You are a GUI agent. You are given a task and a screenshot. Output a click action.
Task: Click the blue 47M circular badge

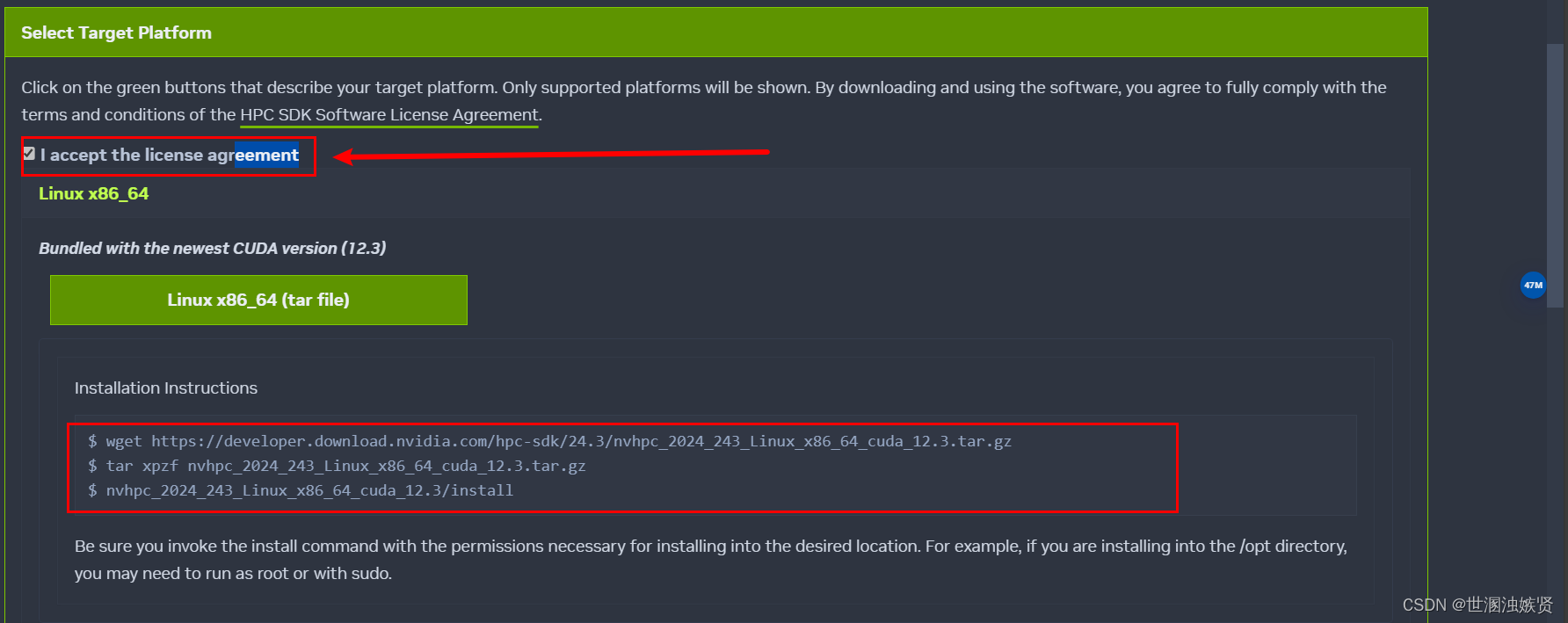[1533, 285]
